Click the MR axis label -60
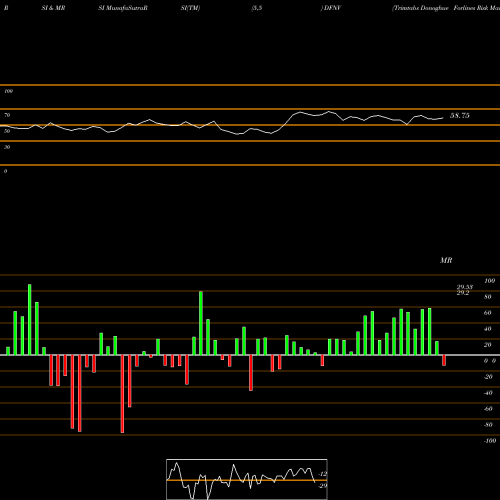 pos(488,409)
